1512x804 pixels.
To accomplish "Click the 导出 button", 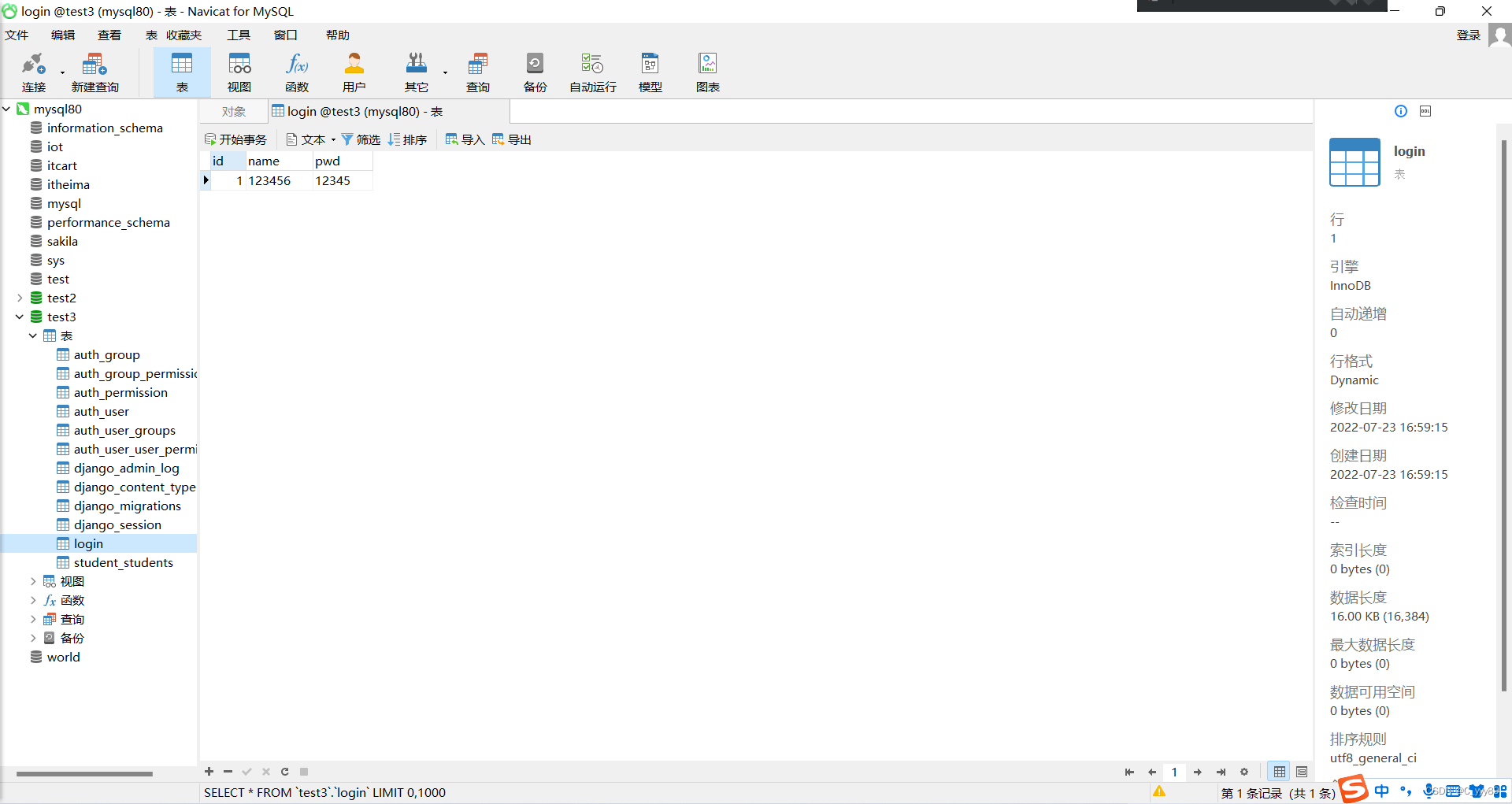I will click(511, 139).
